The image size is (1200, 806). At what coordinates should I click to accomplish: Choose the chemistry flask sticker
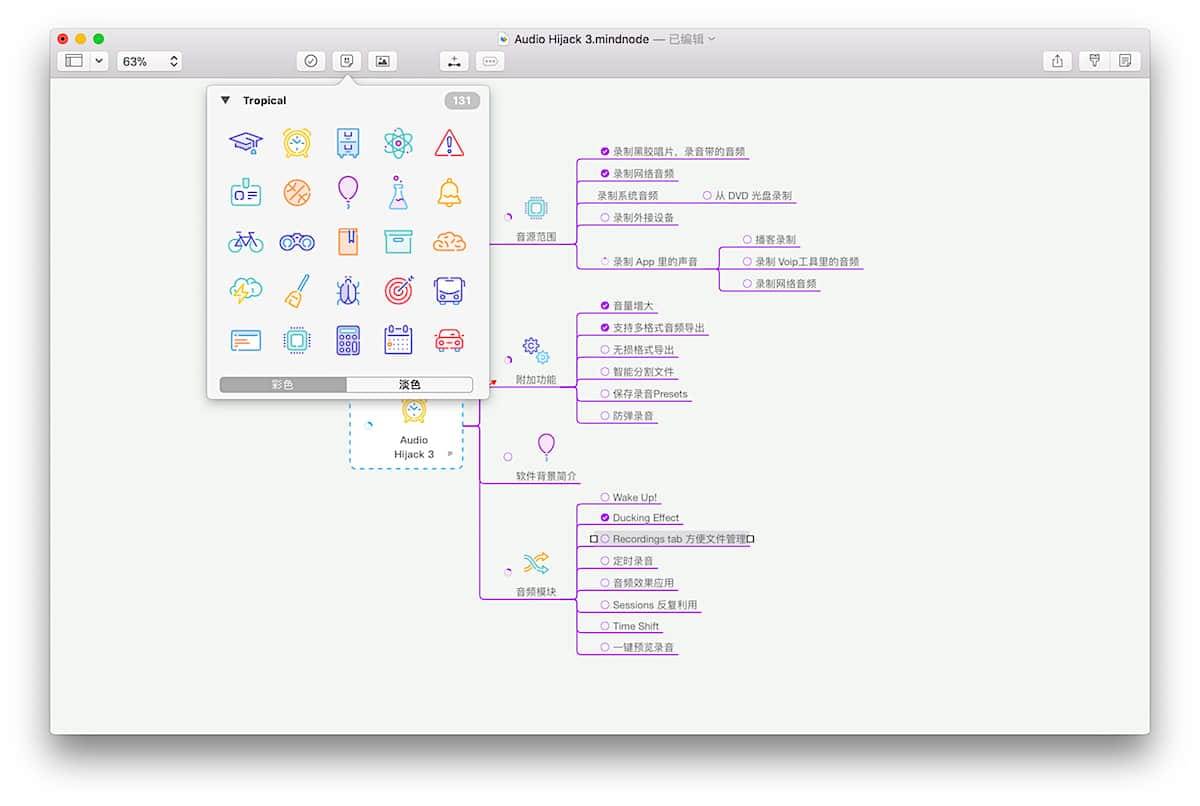tap(398, 192)
